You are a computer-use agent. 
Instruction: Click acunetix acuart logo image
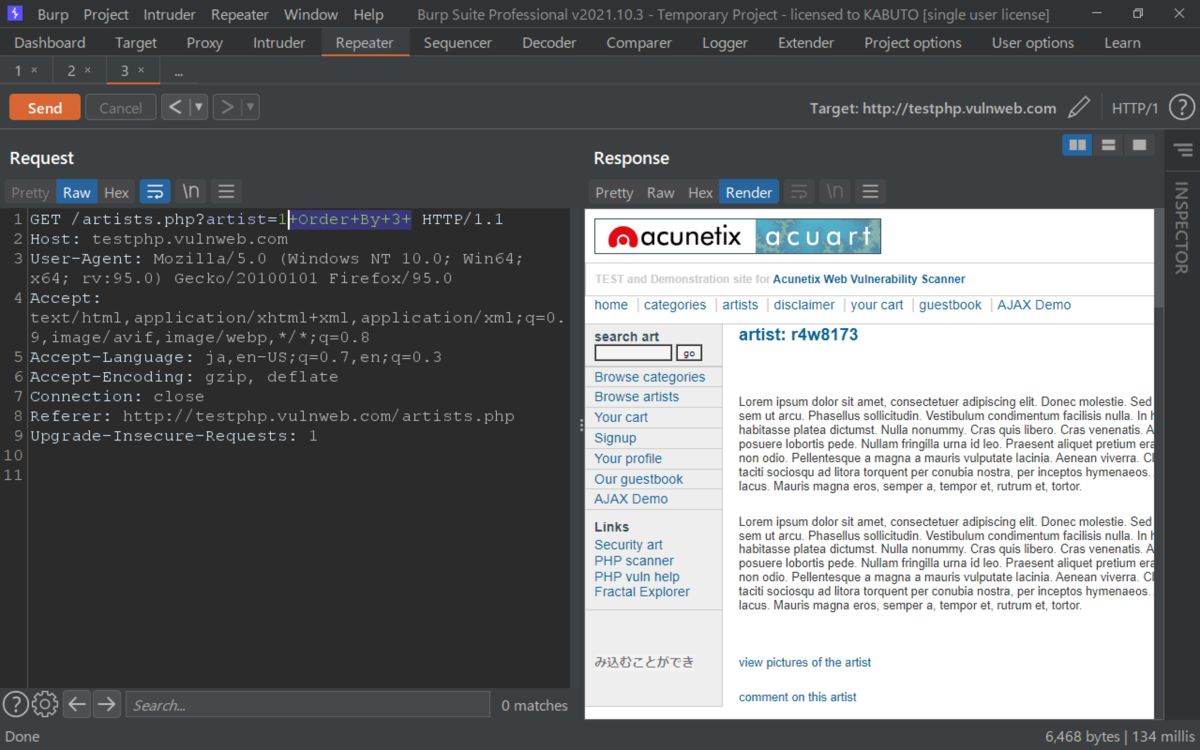[738, 236]
